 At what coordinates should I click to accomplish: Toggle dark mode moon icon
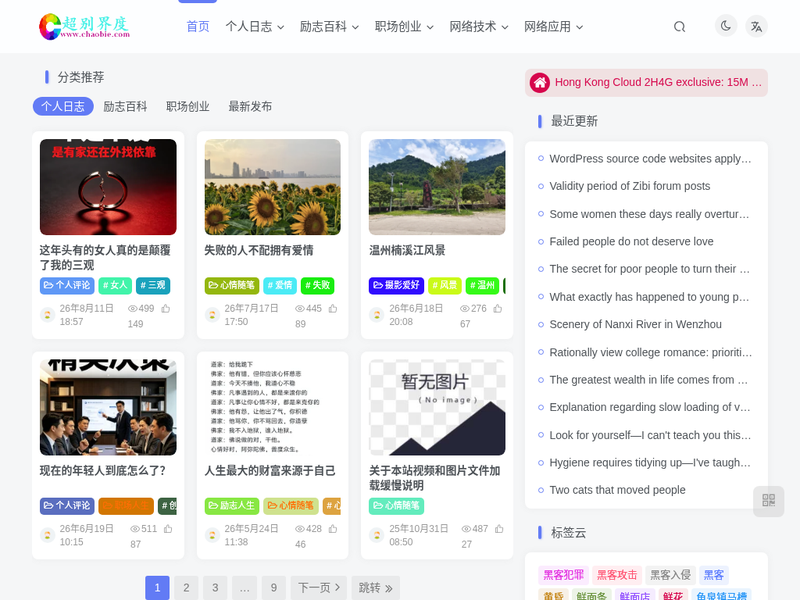(x=726, y=26)
